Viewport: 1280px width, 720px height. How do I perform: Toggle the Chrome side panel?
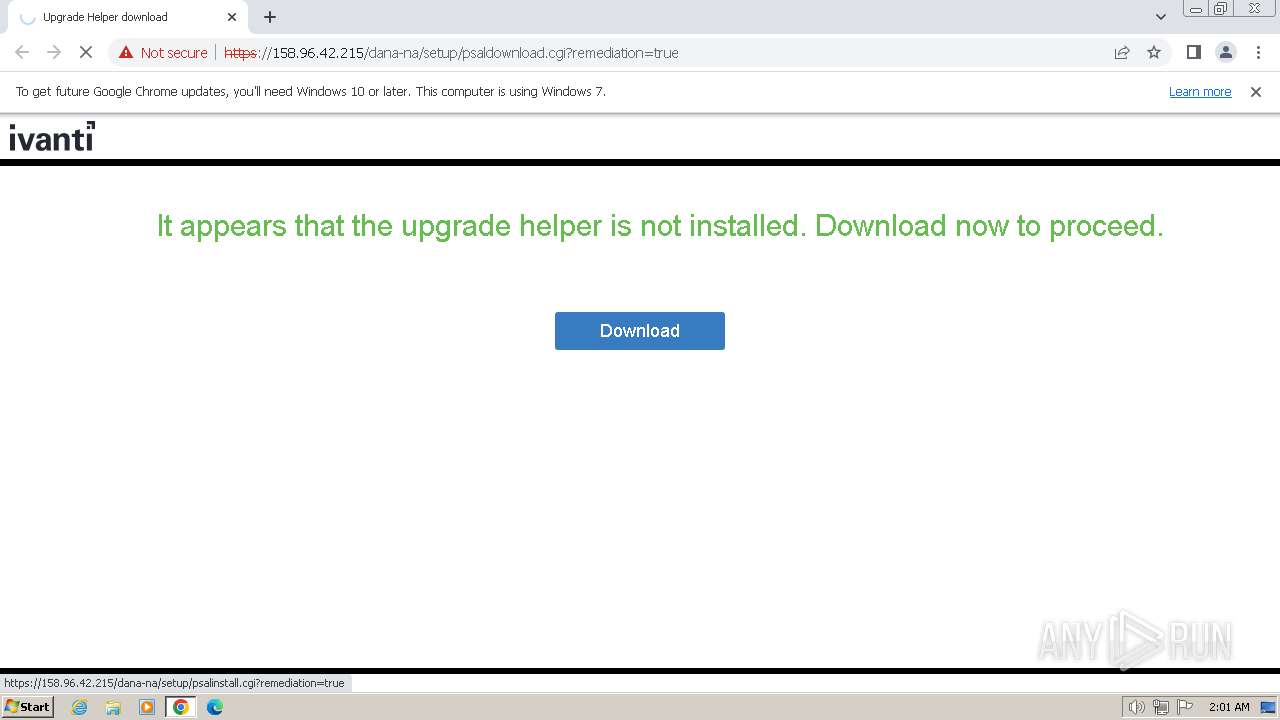click(1193, 53)
